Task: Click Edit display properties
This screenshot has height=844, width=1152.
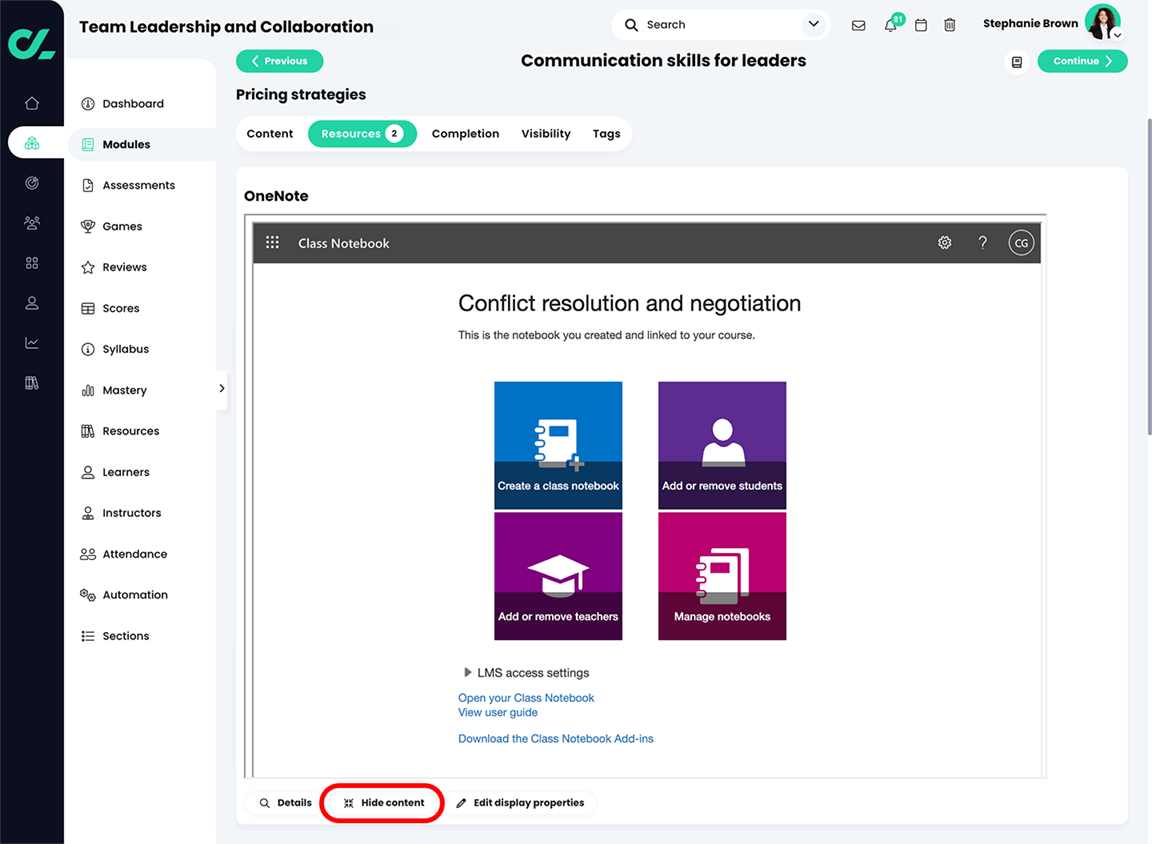Action: pos(520,803)
